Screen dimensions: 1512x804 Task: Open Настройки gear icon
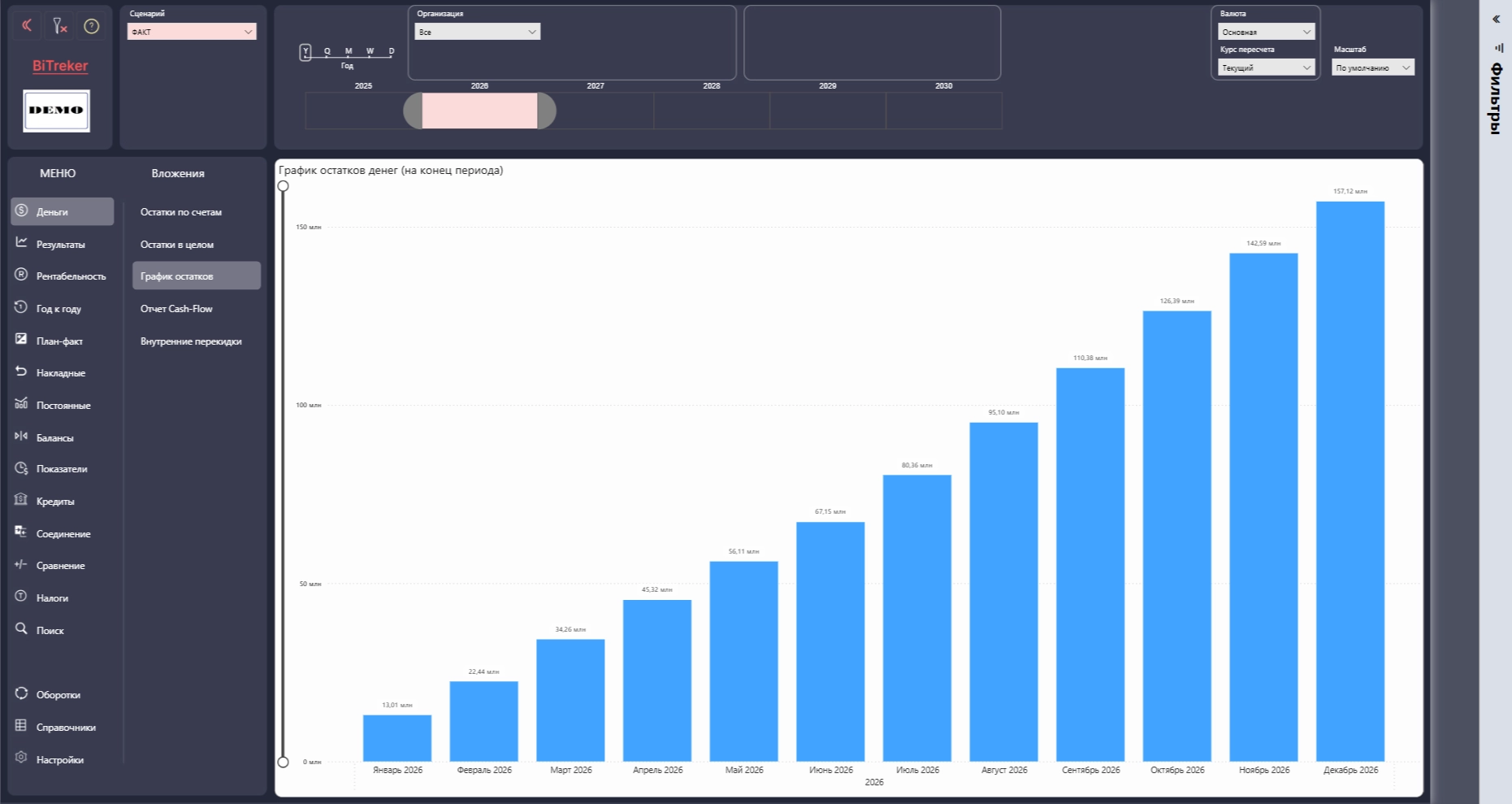point(21,758)
